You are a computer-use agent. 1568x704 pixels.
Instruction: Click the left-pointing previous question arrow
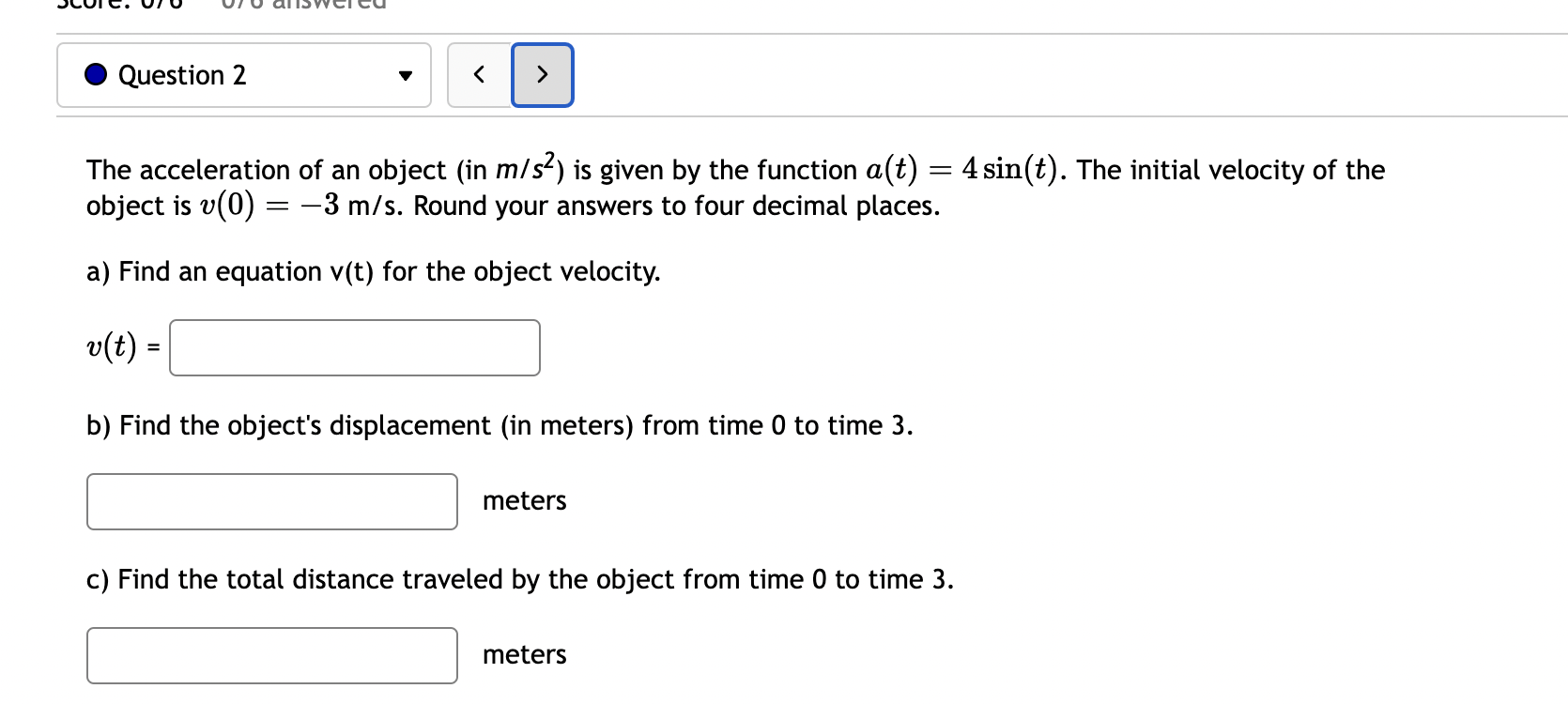click(x=479, y=75)
